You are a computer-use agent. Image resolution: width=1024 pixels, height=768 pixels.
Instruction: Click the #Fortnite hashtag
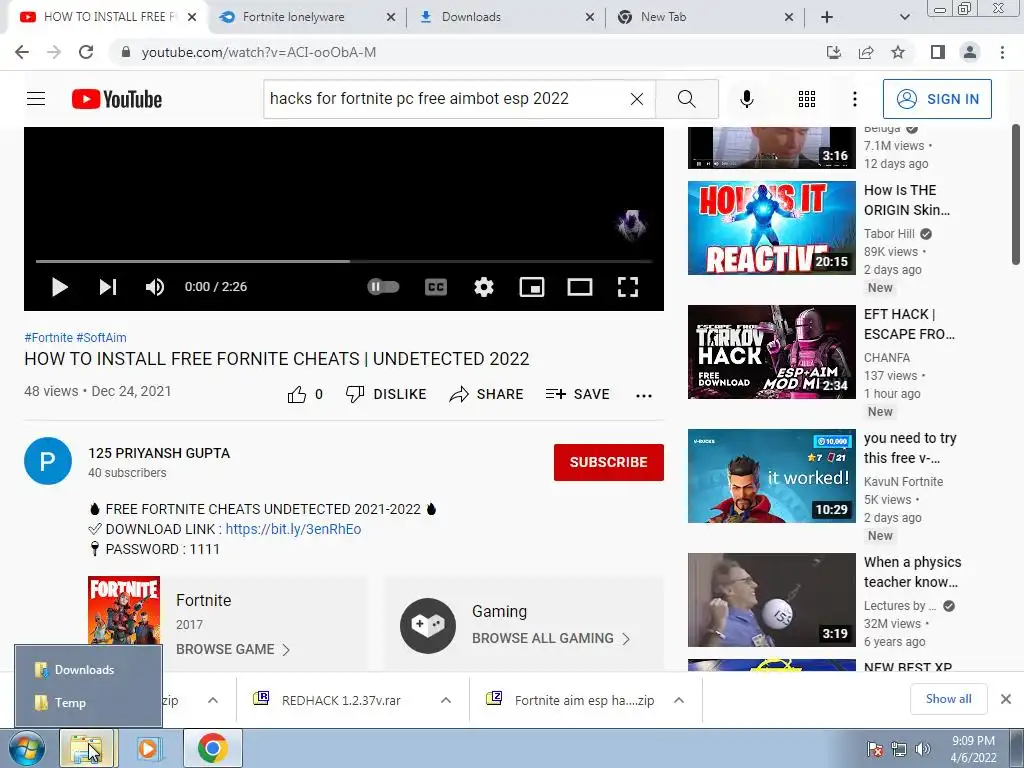pos(48,338)
